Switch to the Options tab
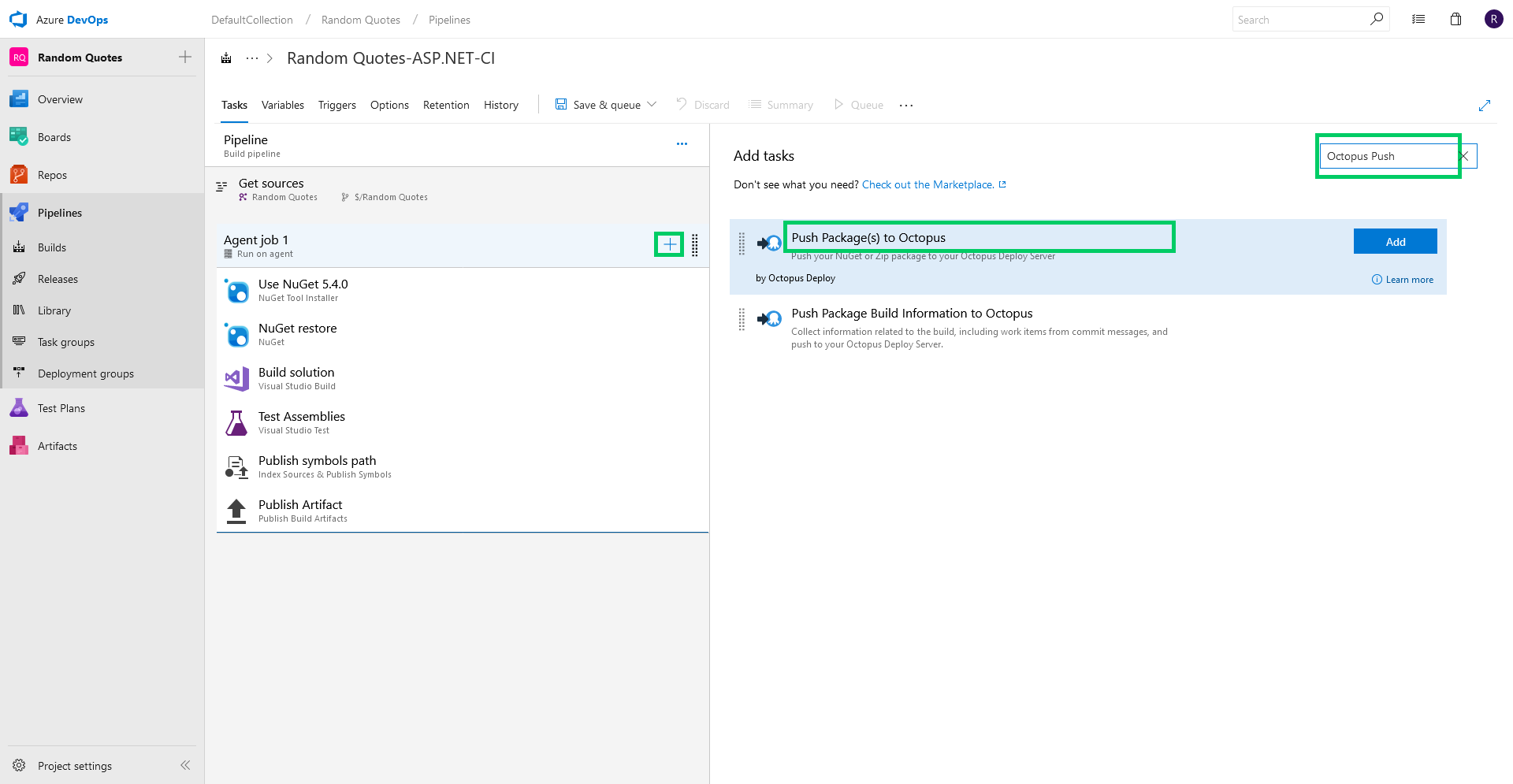 (389, 105)
